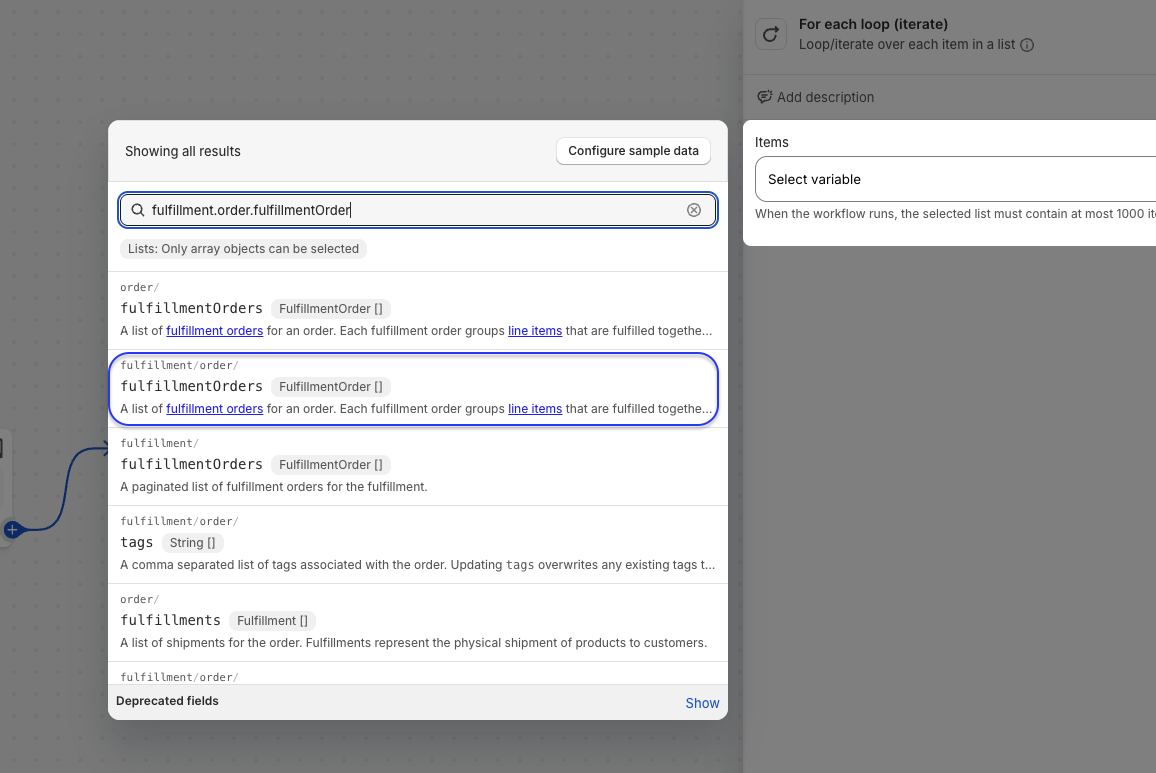Open the info tooltip beside the loop description
1156x773 pixels.
pos(1027,45)
